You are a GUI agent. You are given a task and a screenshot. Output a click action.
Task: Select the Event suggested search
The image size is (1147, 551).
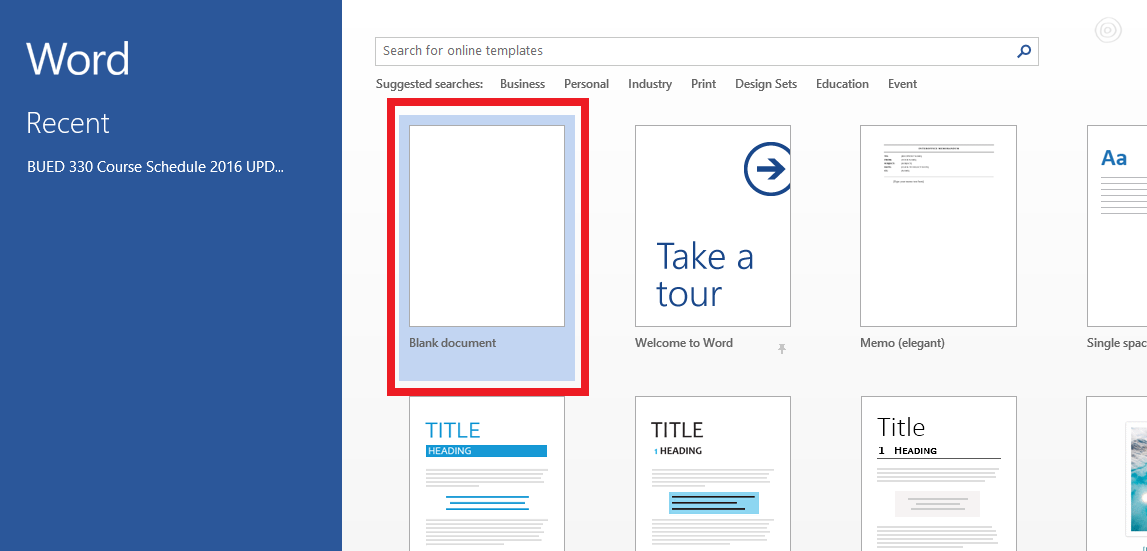pyautogui.click(x=902, y=84)
